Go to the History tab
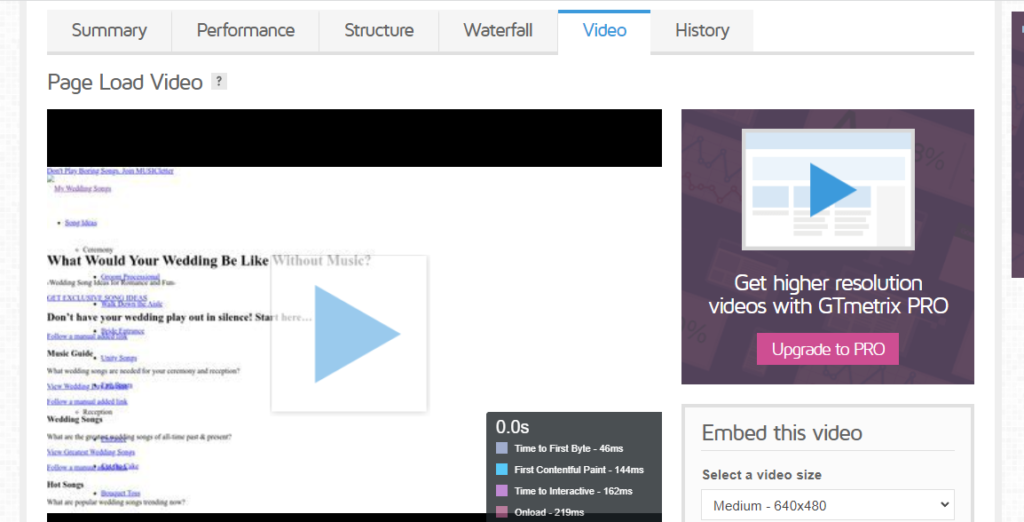Image resolution: width=1024 pixels, height=522 pixels. [x=702, y=31]
